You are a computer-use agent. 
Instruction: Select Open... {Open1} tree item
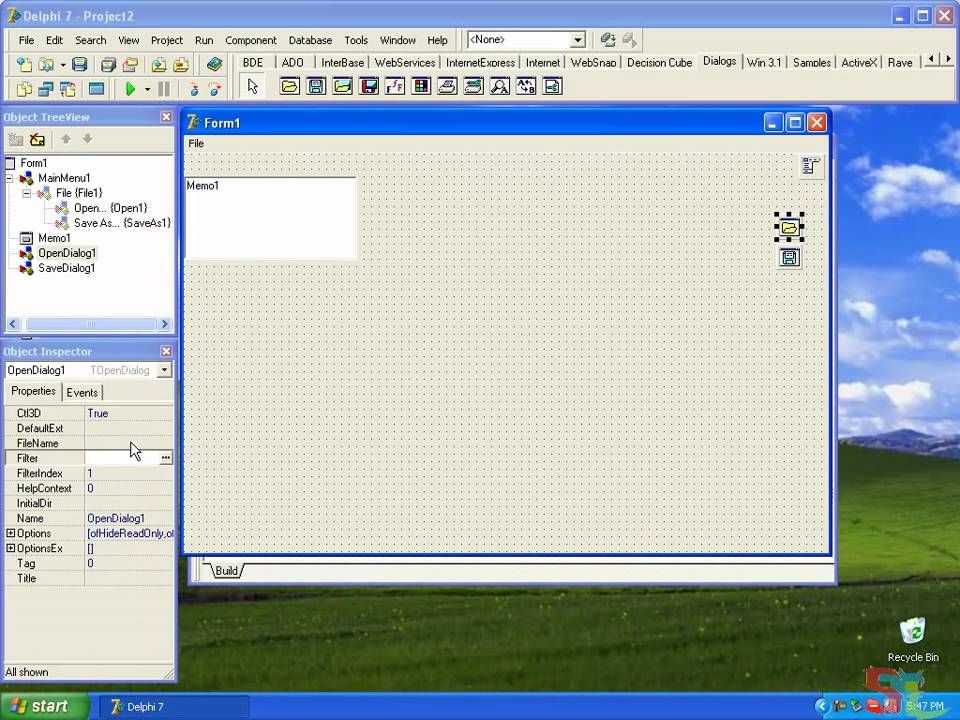pyautogui.click(x=111, y=208)
